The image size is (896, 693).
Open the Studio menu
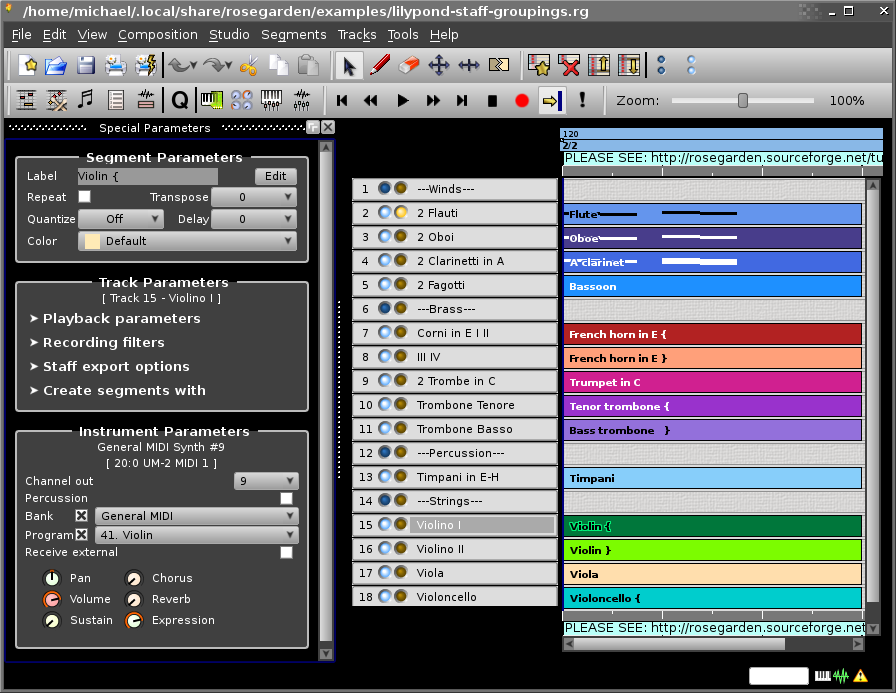229,35
